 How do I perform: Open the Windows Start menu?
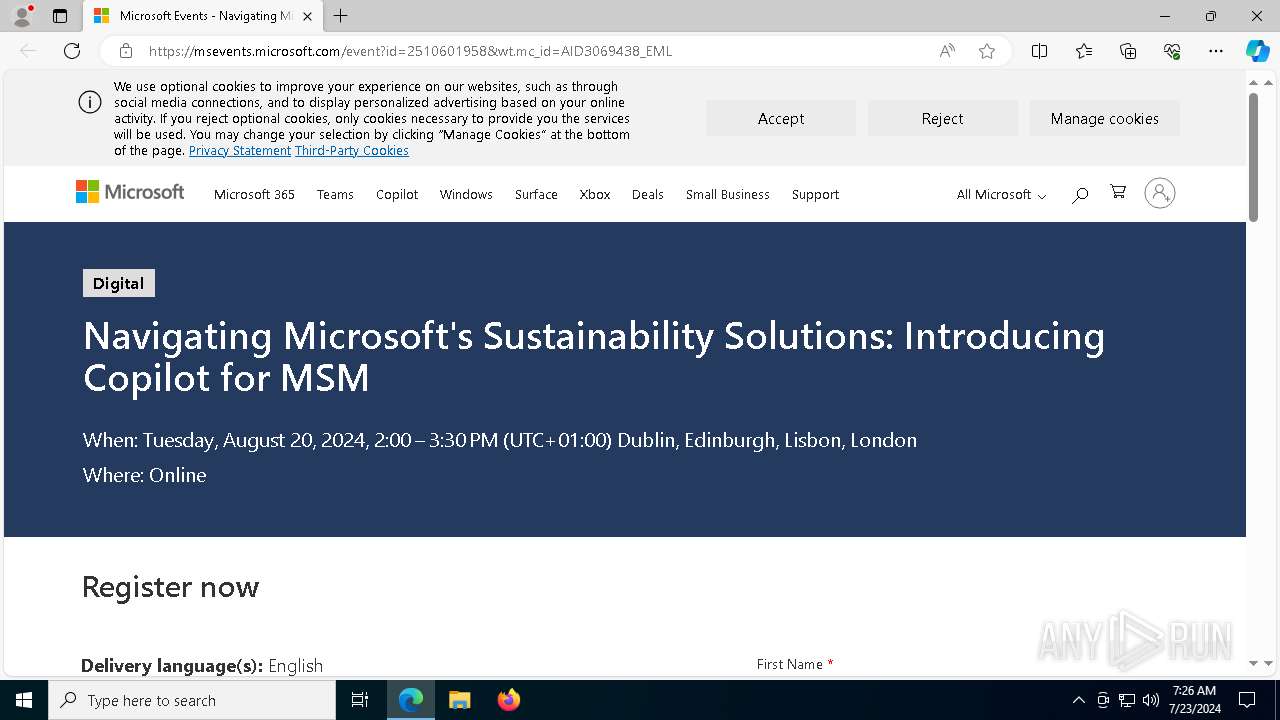pyautogui.click(x=24, y=700)
